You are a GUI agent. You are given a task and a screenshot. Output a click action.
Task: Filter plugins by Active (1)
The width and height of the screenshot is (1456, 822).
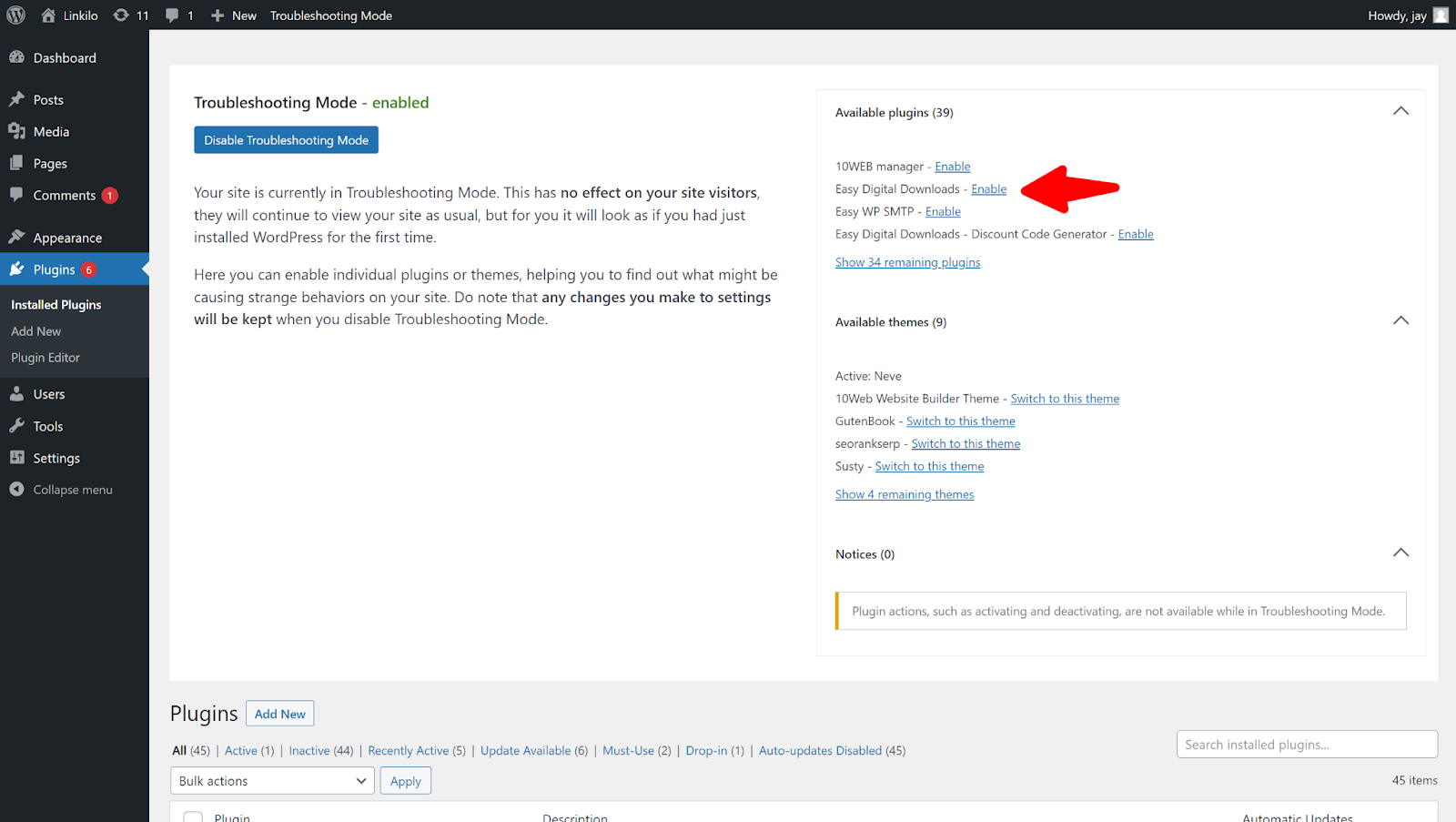(x=249, y=751)
